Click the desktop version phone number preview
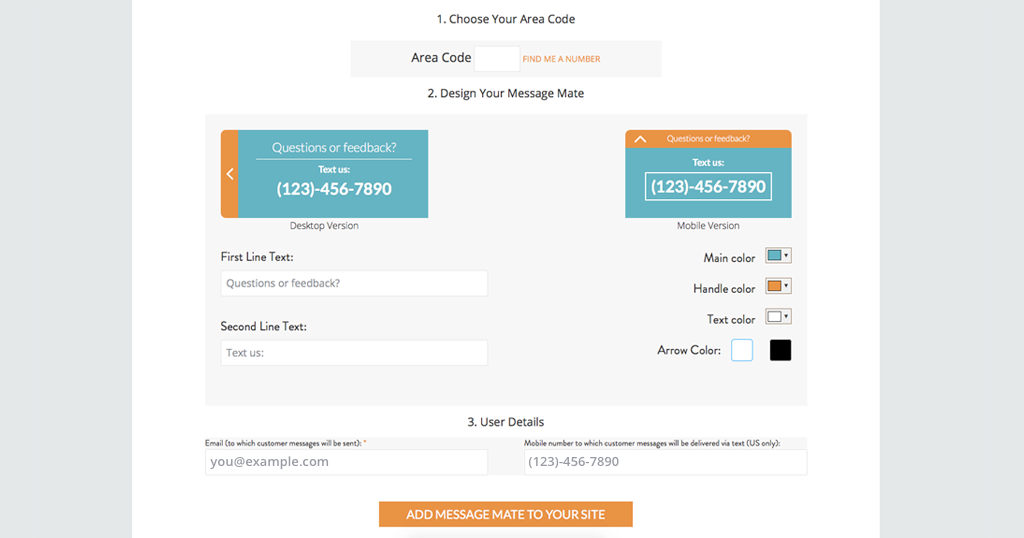 pos(334,189)
